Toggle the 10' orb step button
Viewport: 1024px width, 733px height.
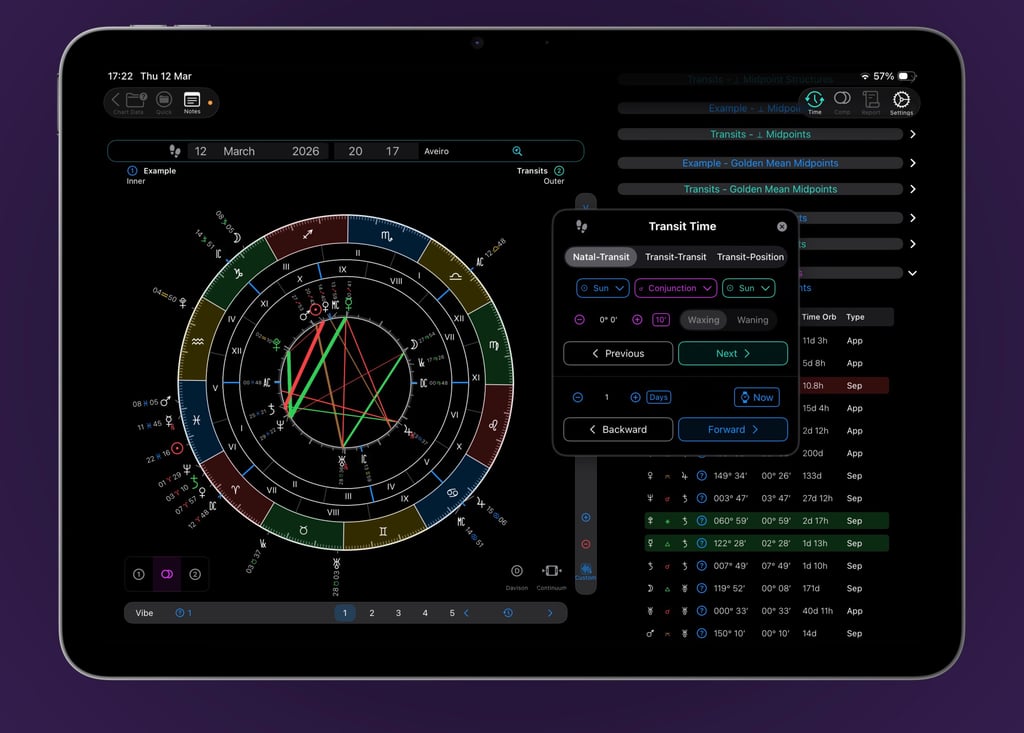tap(661, 319)
